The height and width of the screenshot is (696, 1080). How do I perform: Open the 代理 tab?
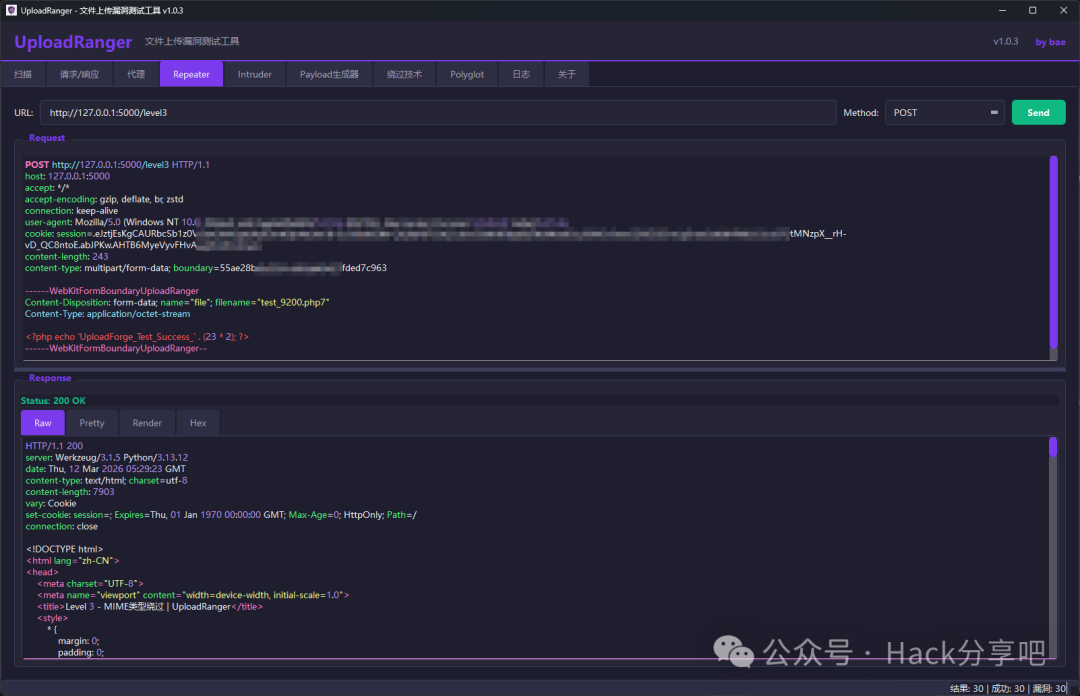pyautogui.click(x=136, y=74)
